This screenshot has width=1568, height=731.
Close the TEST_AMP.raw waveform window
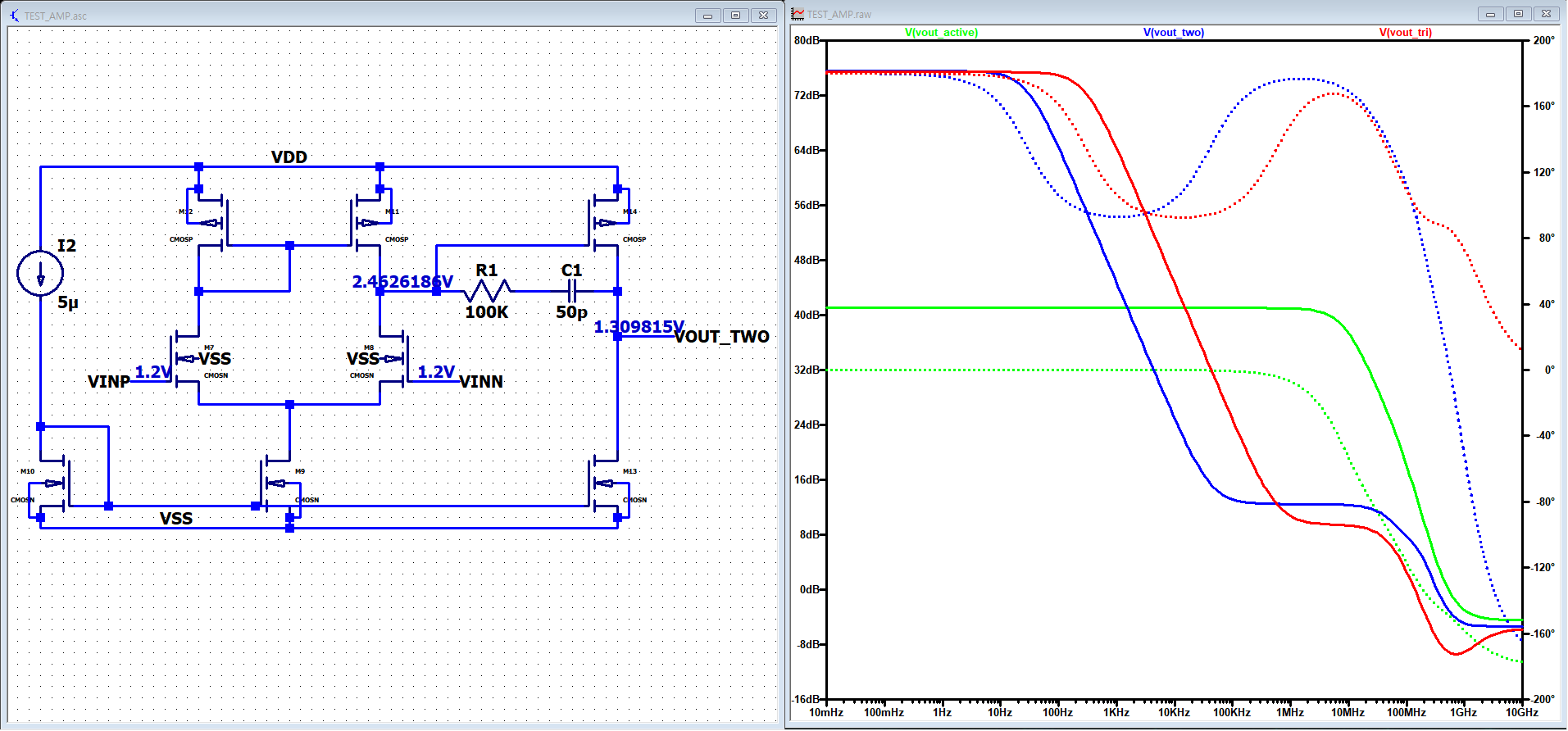1546,14
